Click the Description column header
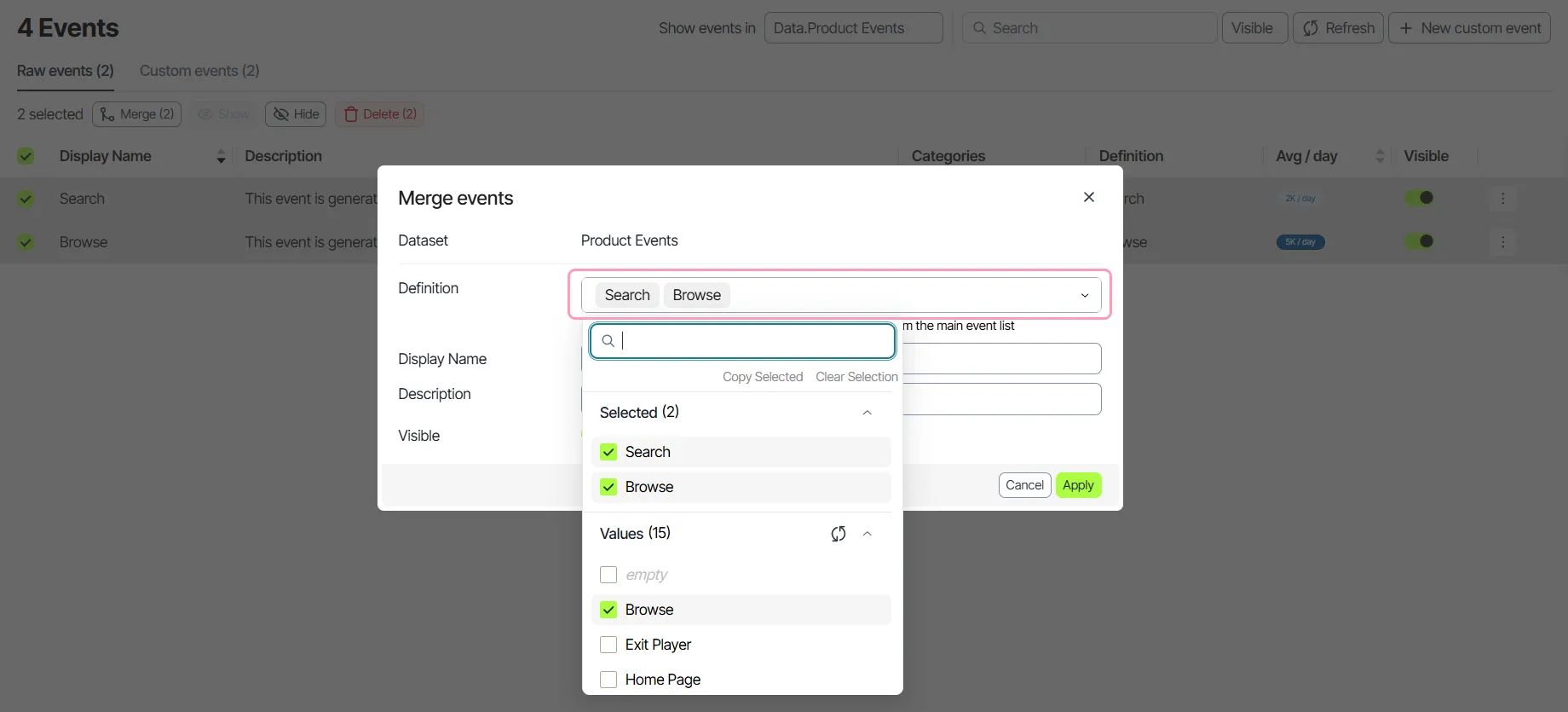The height and width of the screenshot is (712, 1568). coord(283,156)
